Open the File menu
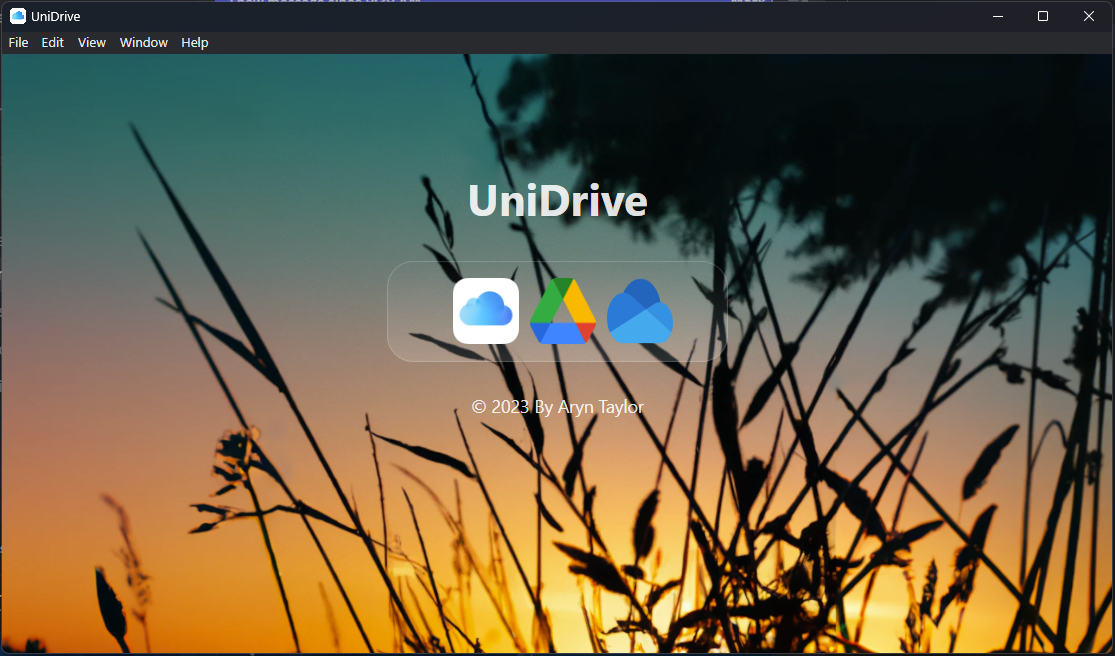 [x=18, y=43]
